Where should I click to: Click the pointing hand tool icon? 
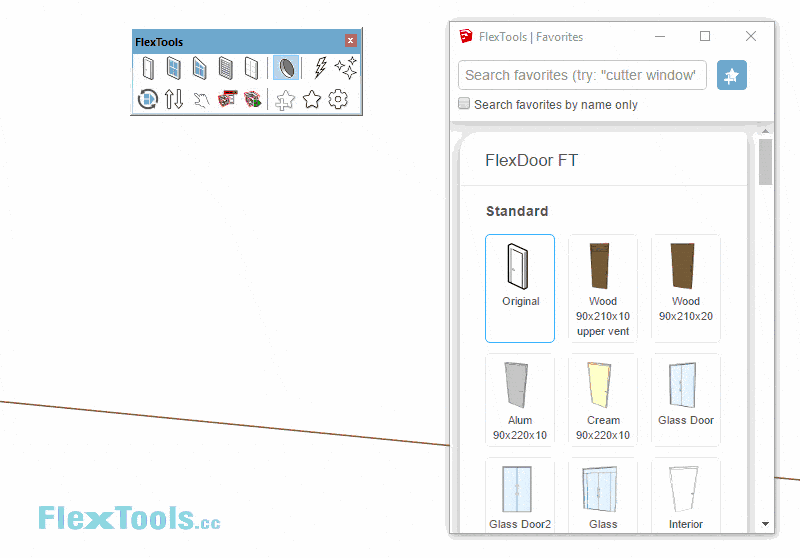(x=202, y=99)
